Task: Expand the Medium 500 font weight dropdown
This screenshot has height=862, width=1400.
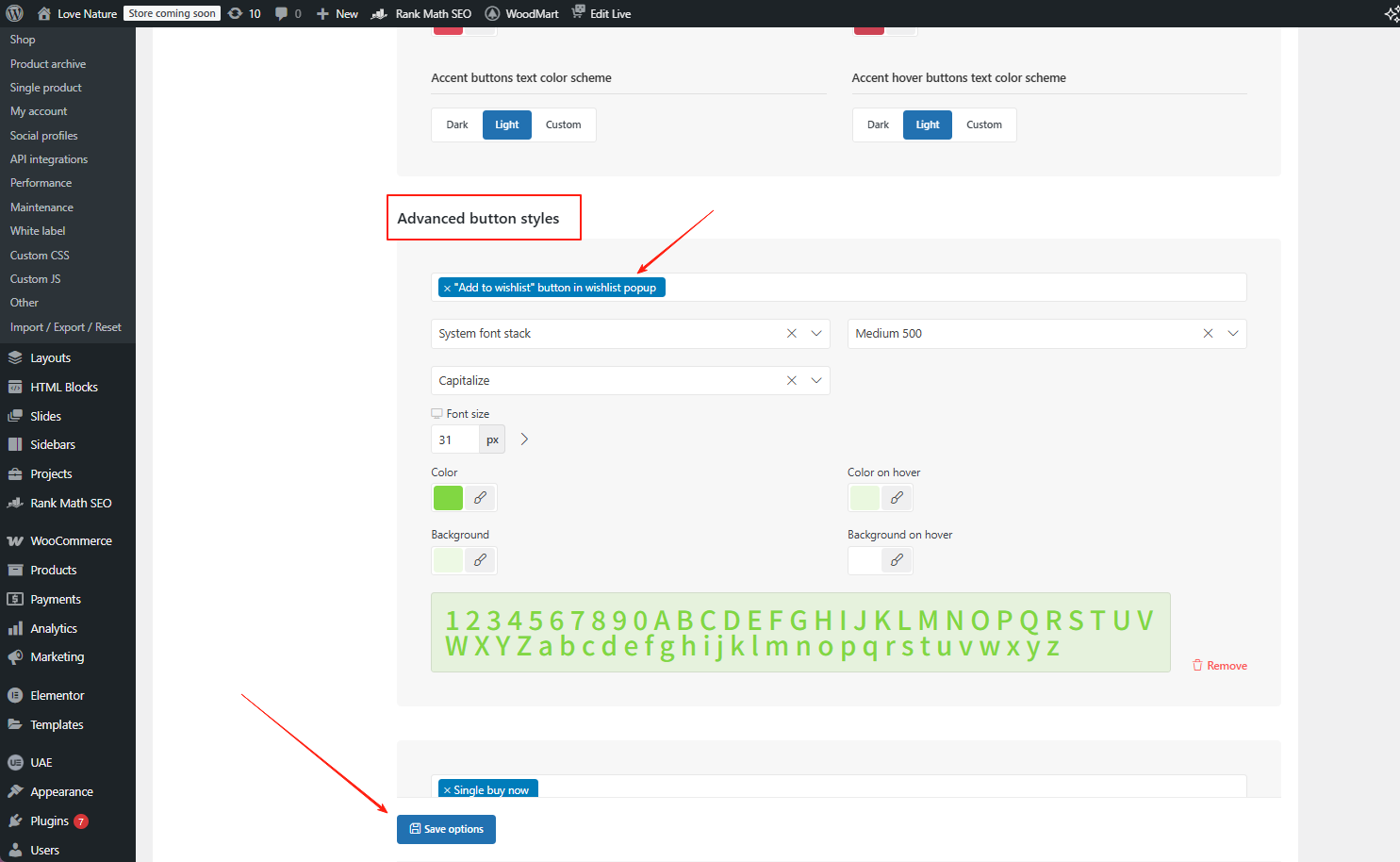Action: (x=1232, y=334)
